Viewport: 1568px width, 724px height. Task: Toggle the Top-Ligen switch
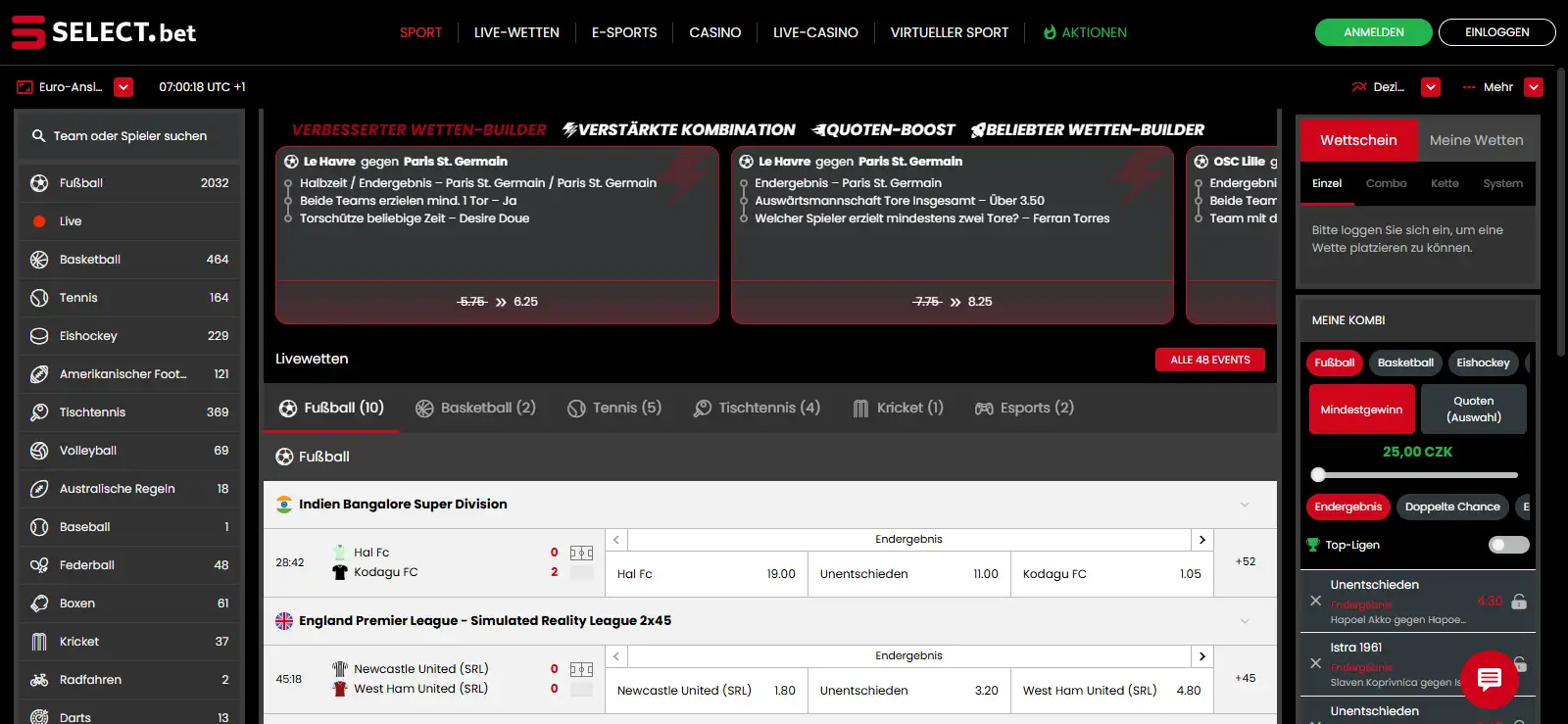coord(1508,545)
